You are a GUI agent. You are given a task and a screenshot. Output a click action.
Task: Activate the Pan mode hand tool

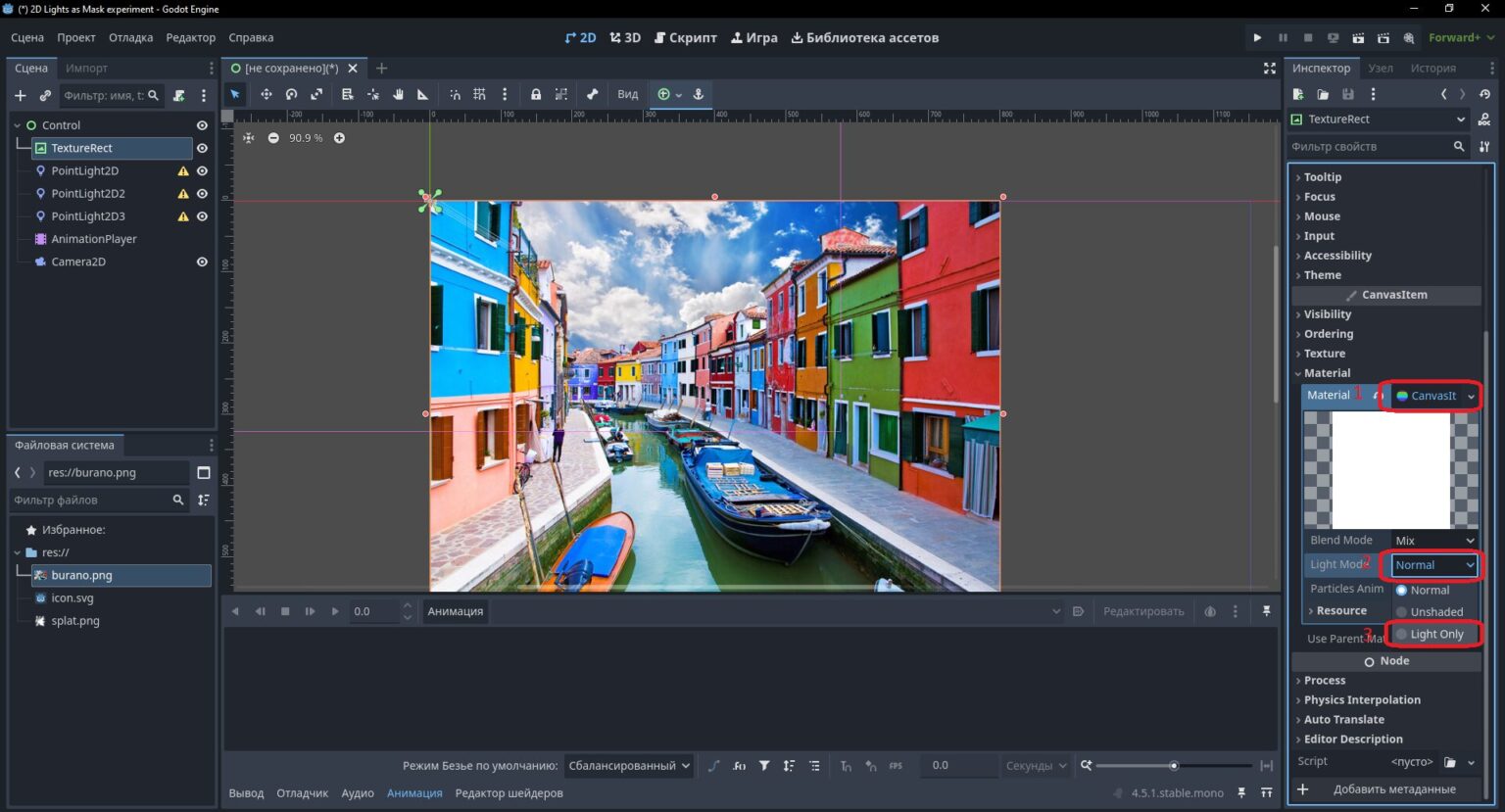[398, 94]
